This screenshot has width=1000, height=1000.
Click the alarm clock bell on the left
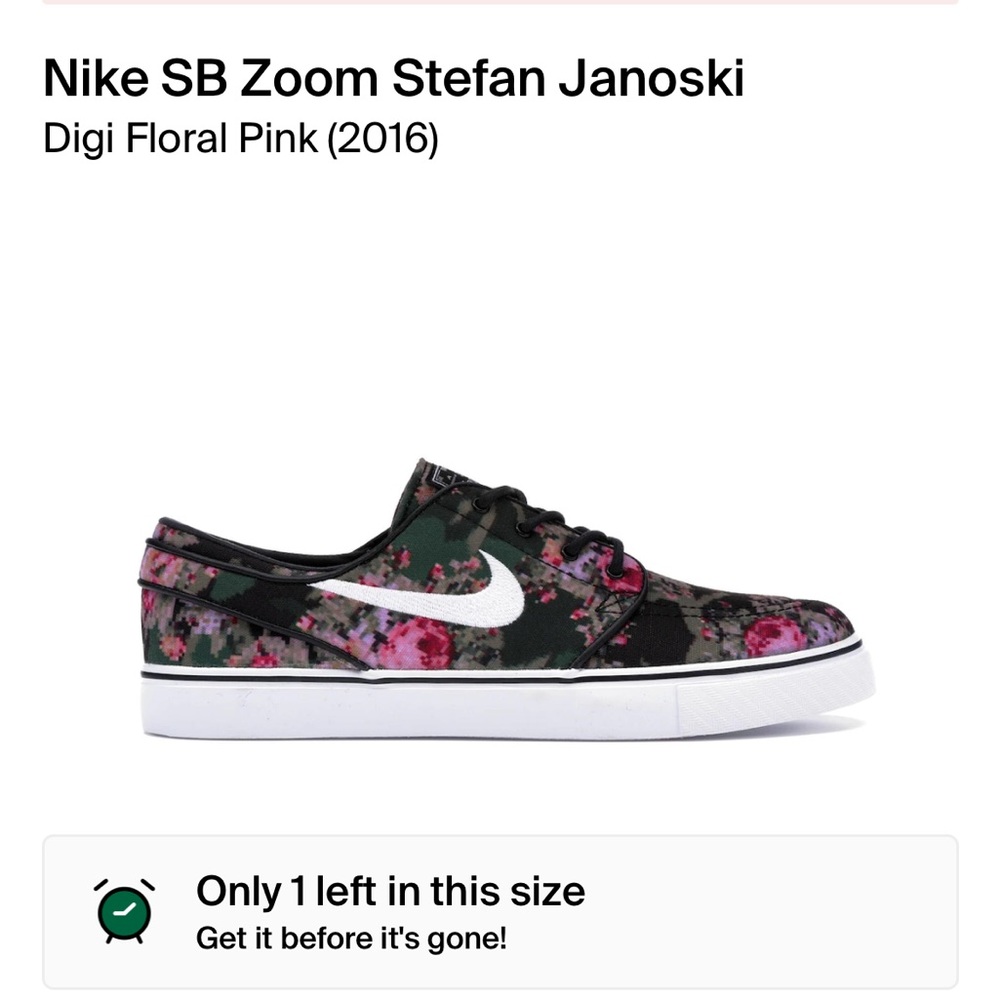tap(100, 885)
